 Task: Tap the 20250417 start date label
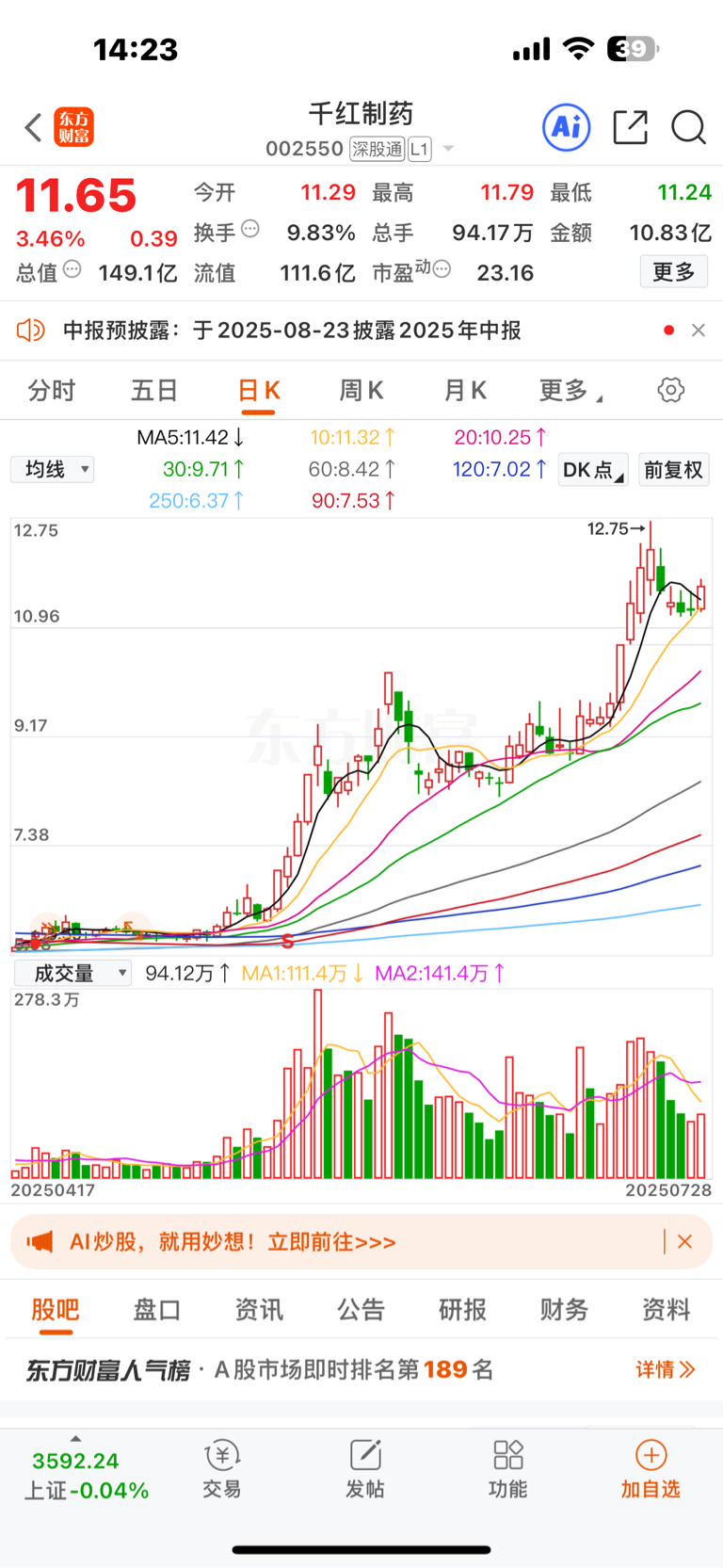(53, 1189)
